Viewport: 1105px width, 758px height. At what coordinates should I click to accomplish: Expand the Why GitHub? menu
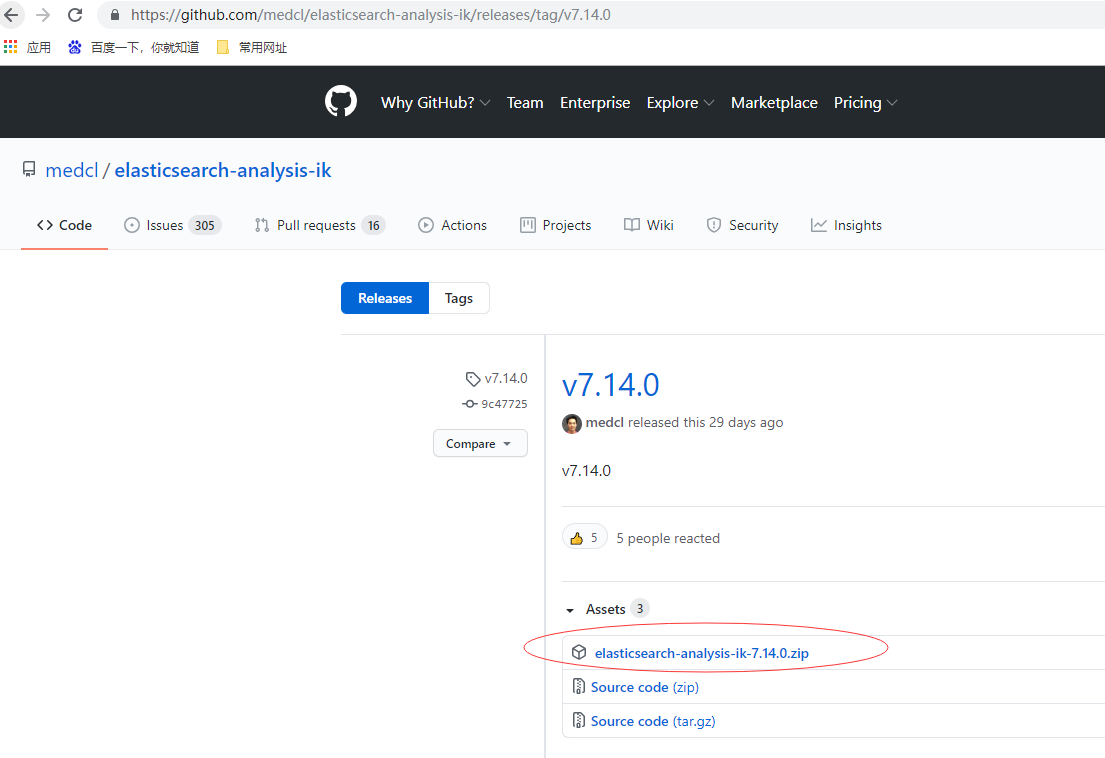click(436, 103)
